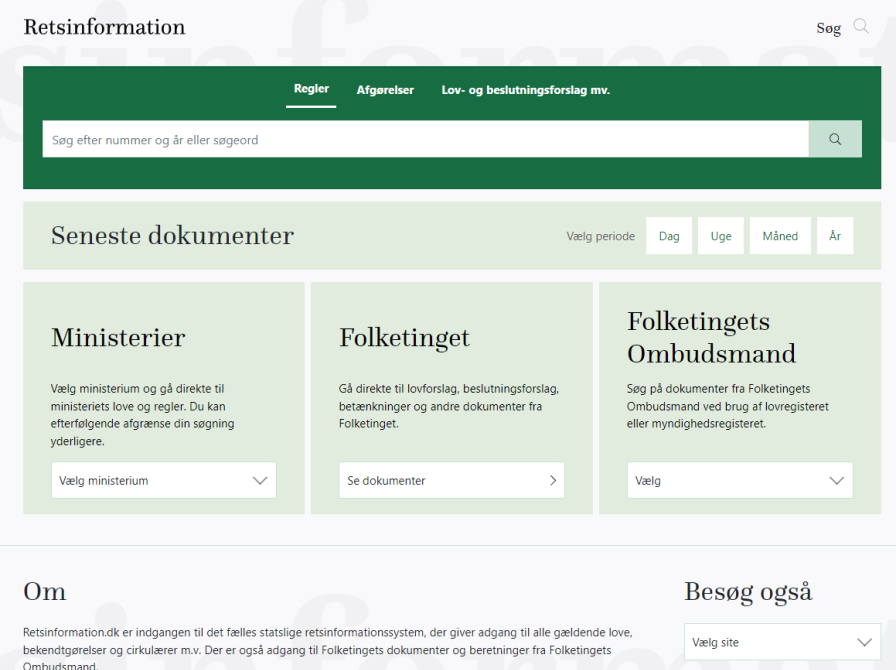Select the Dag period filter
Image resolution: width=896 pixels, height=670 pixels.
click(669, 236)
